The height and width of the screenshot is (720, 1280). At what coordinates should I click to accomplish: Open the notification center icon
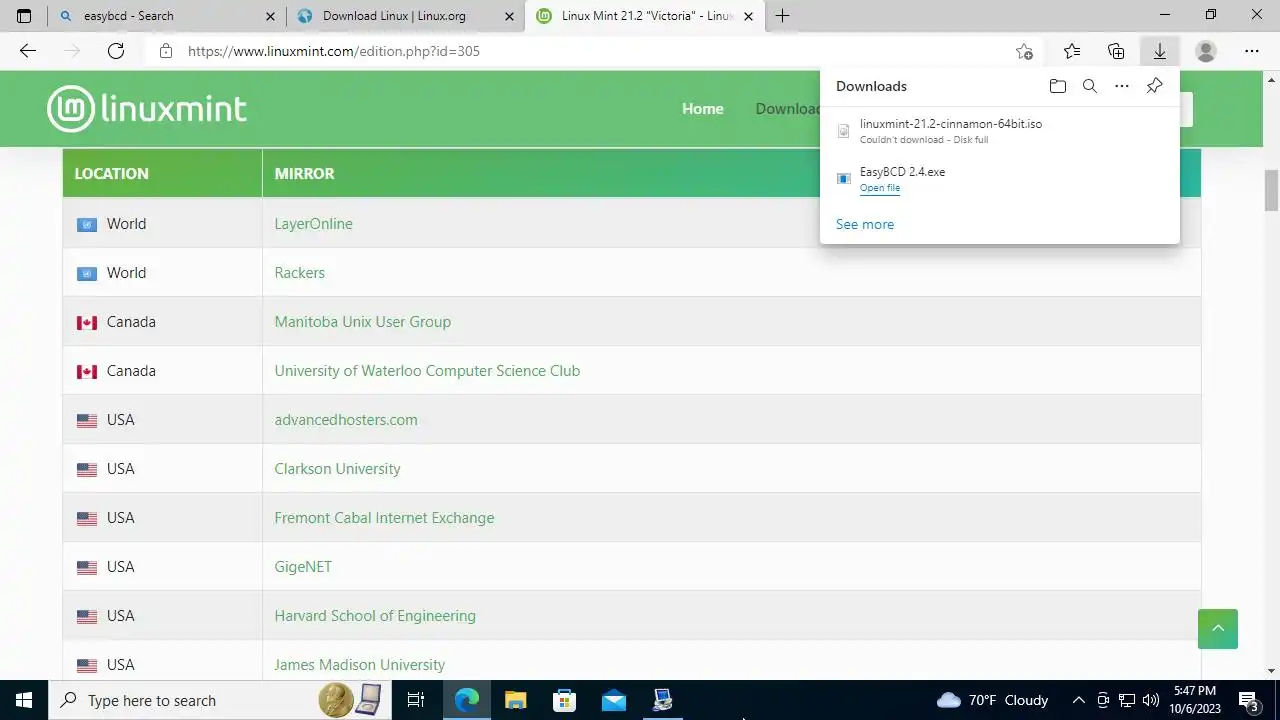pos(1249,700)
